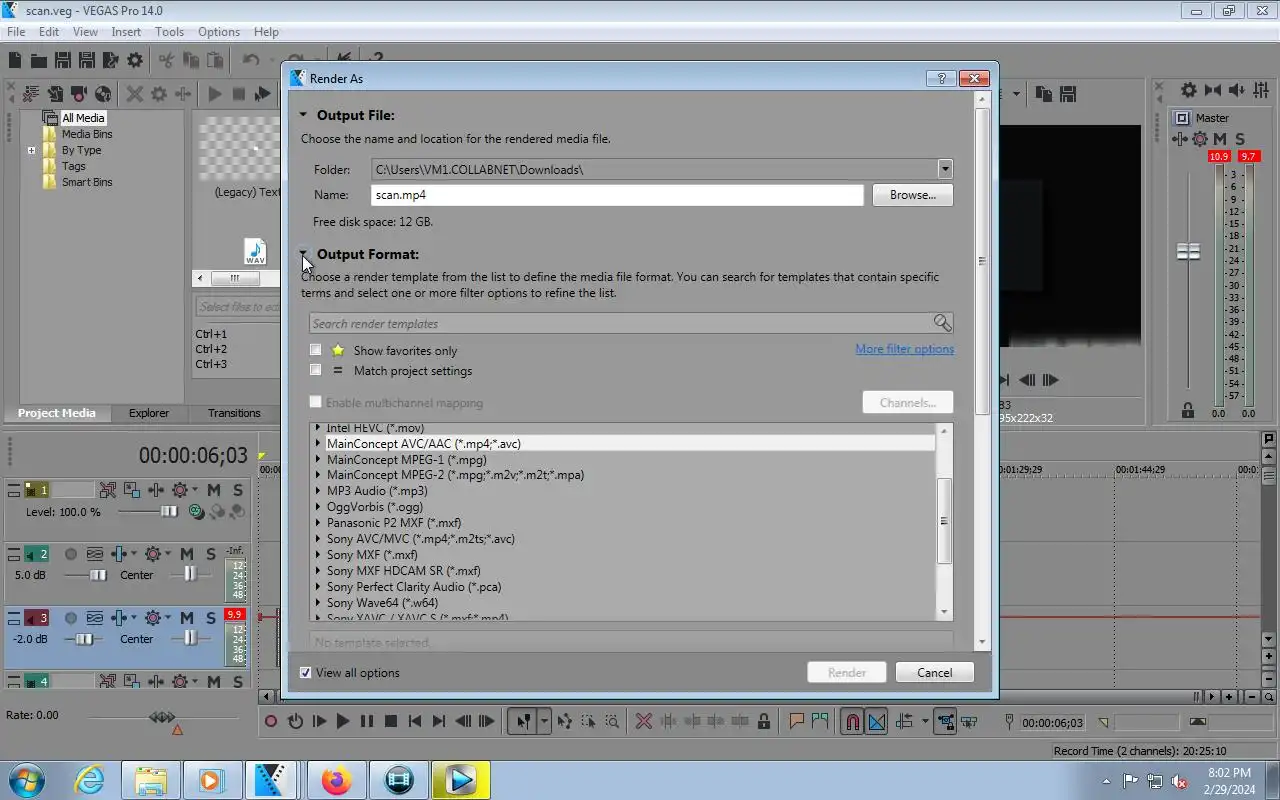
Task: Click the More filter options link
Action: (x=904, y=349)
